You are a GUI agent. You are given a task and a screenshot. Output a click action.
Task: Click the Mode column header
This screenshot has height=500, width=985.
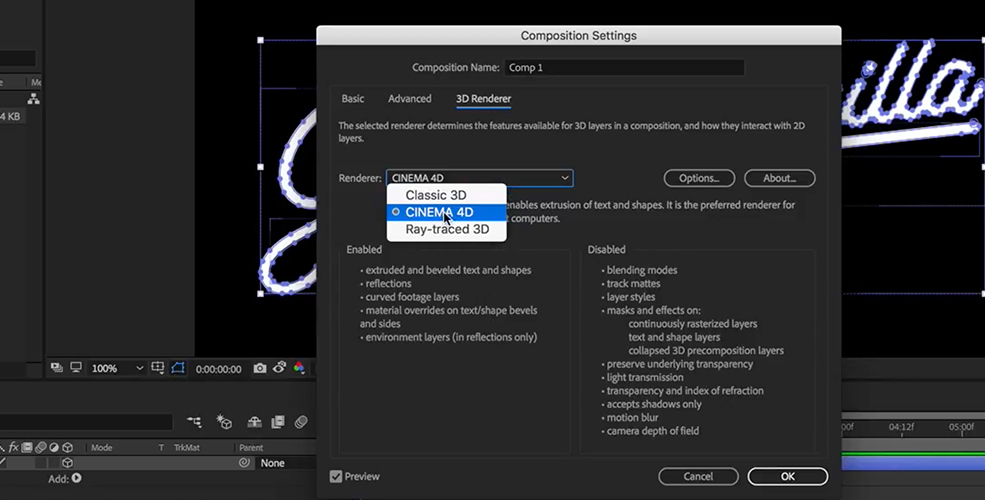[101, 447]
